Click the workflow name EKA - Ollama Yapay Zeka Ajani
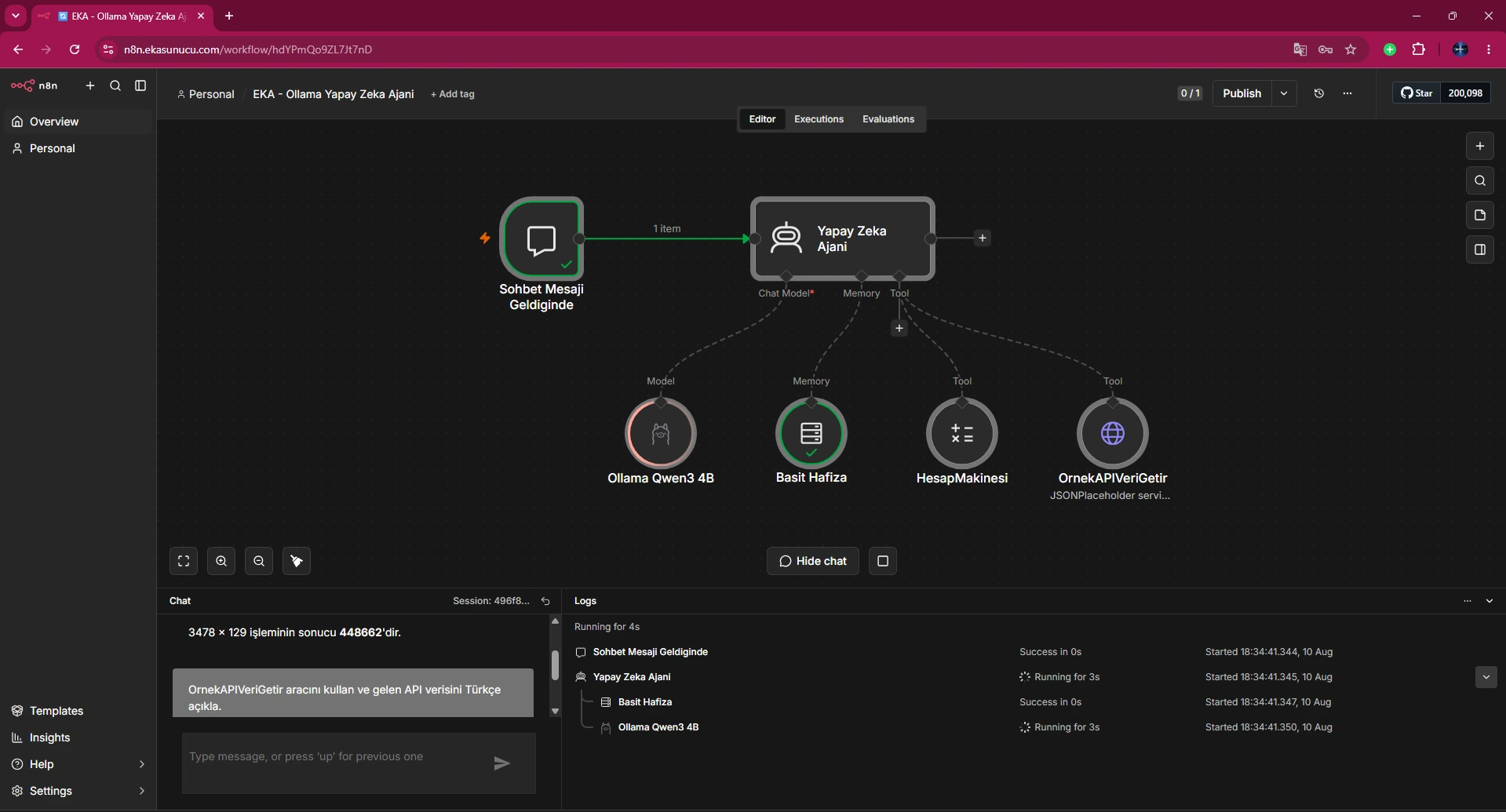 334,94
